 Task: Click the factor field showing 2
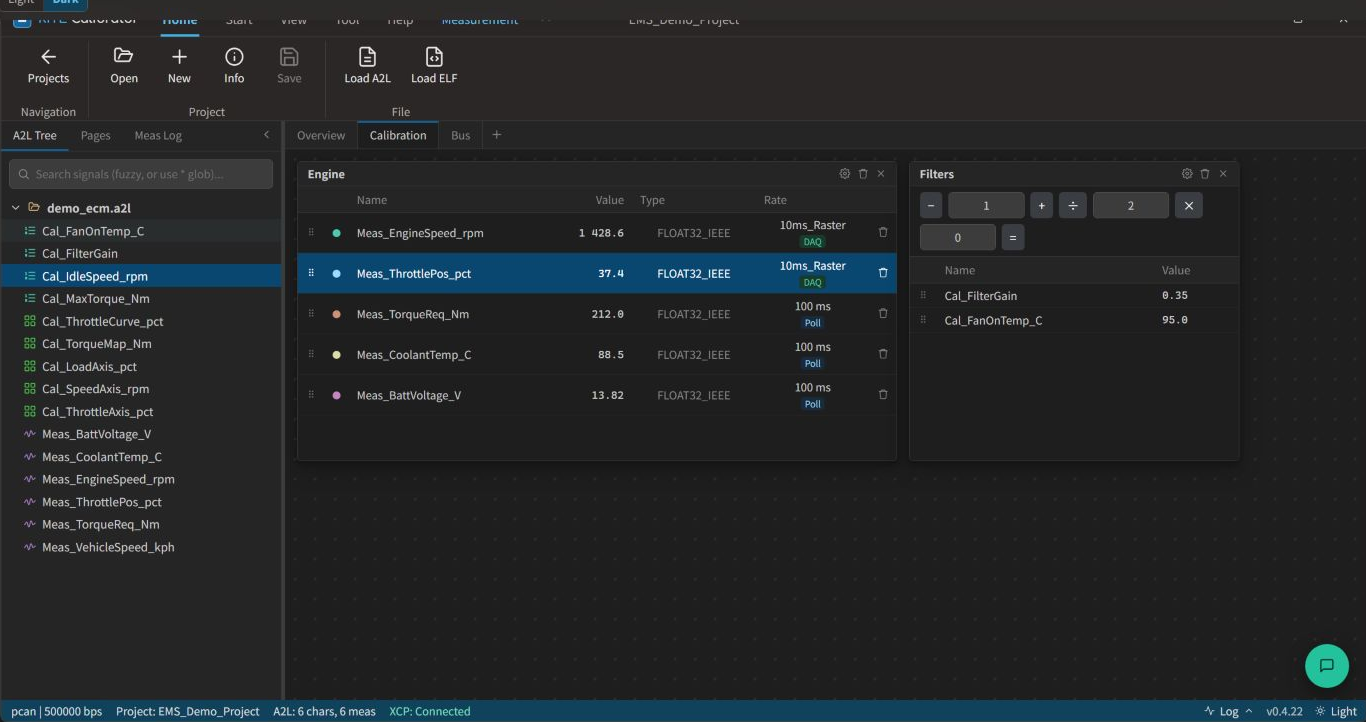tap(1131, 206)
